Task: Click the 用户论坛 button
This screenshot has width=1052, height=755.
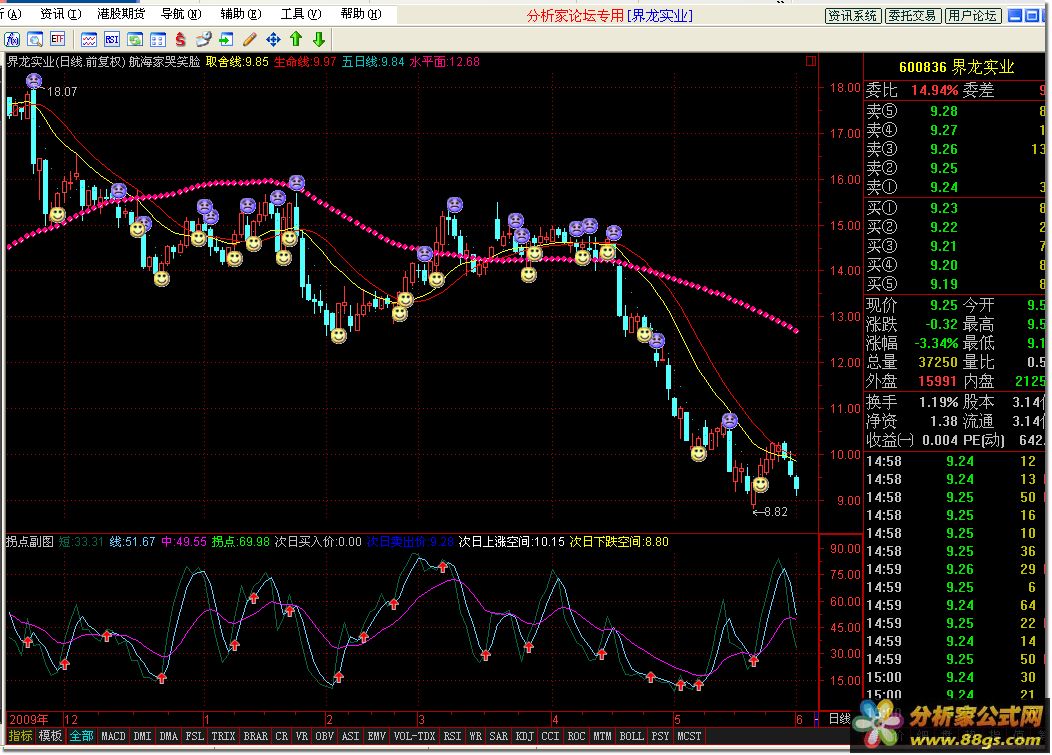Action: (x=973, y=15)
